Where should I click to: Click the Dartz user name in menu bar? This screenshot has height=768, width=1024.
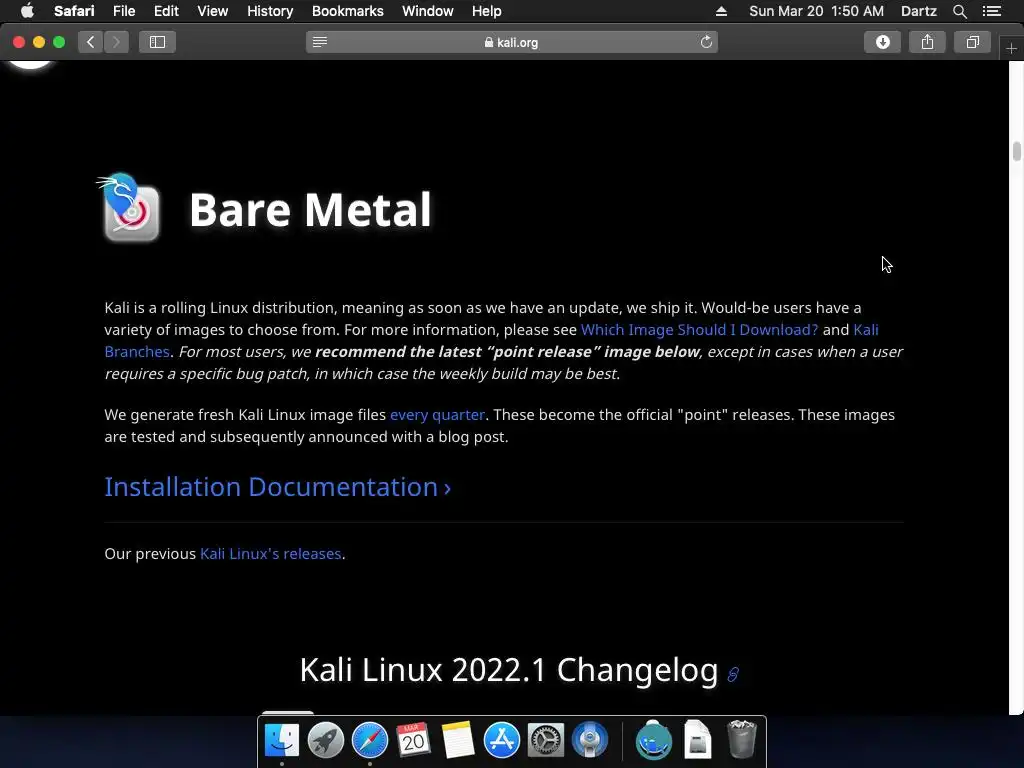(918, 11)
